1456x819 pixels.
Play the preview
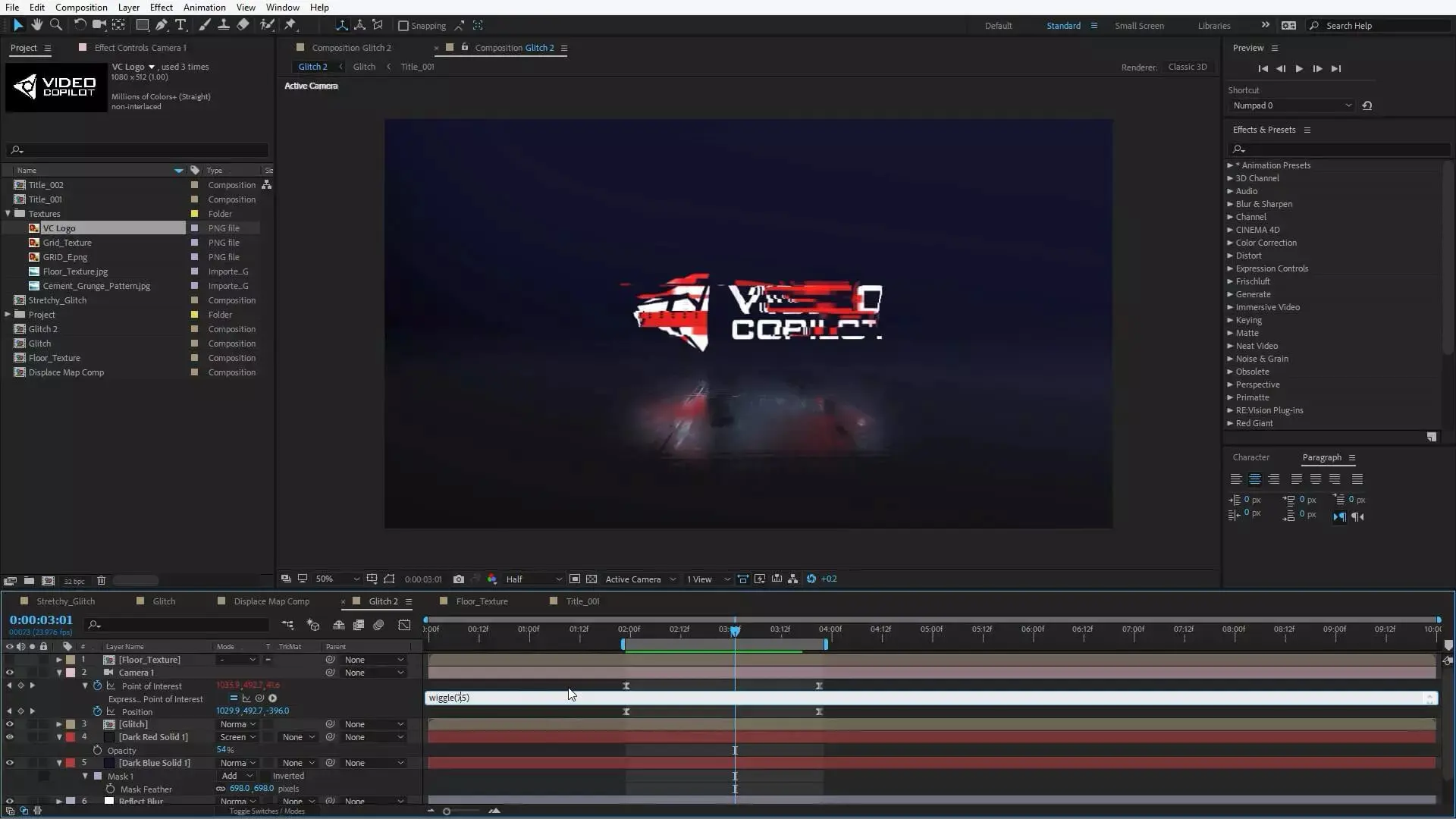coord(1299,68)
